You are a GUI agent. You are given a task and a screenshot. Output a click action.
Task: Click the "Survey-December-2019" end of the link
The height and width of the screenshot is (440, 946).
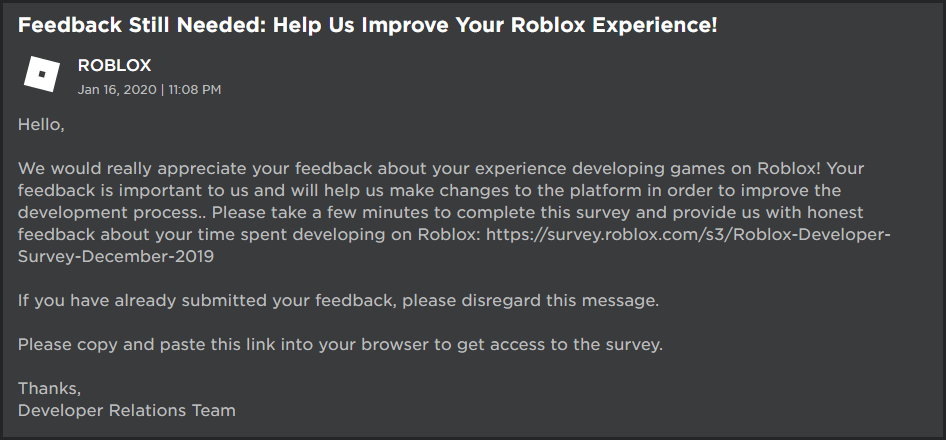click(x=116, y=255)
